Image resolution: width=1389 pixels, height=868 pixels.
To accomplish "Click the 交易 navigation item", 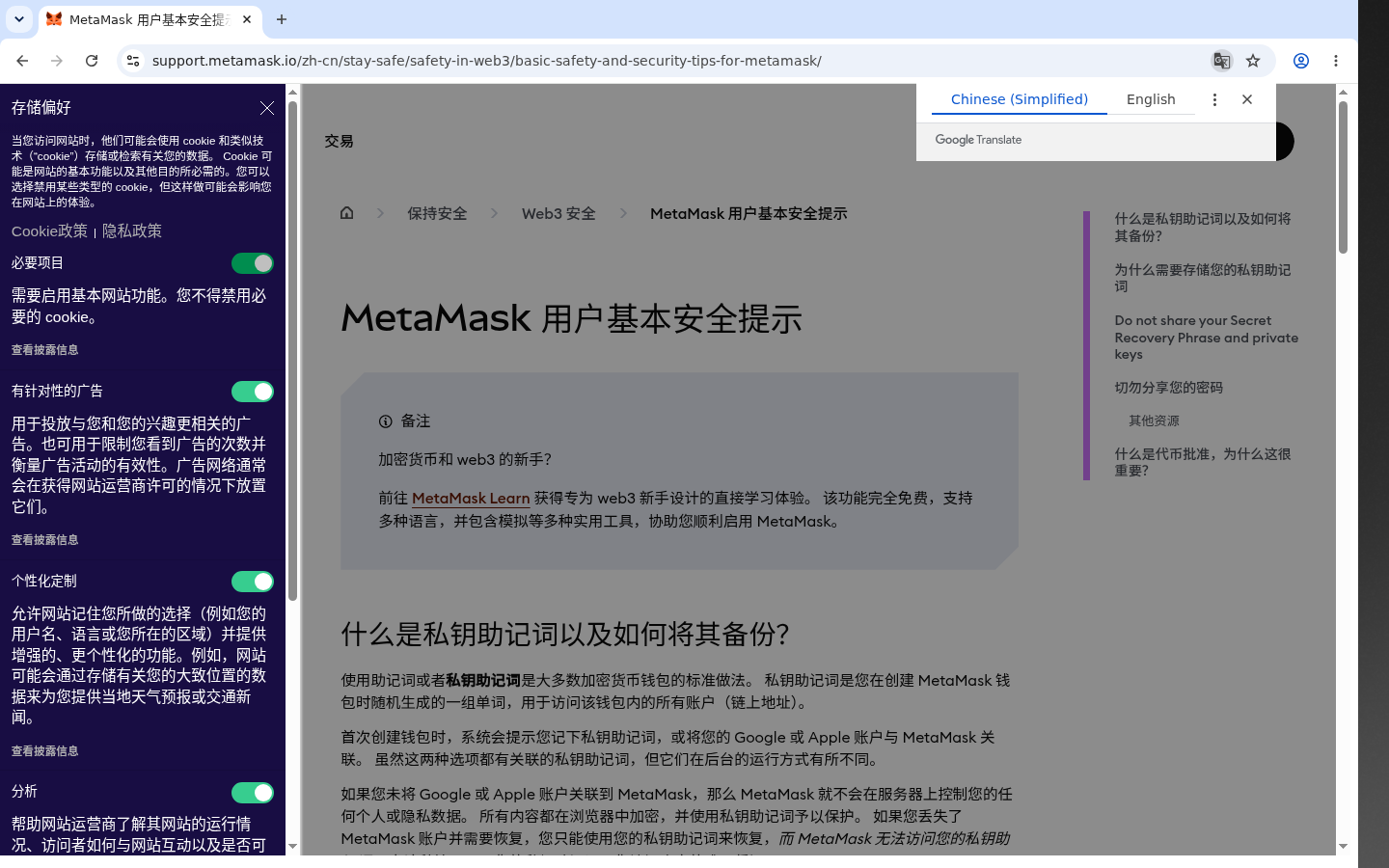I will tap(339, 141).
